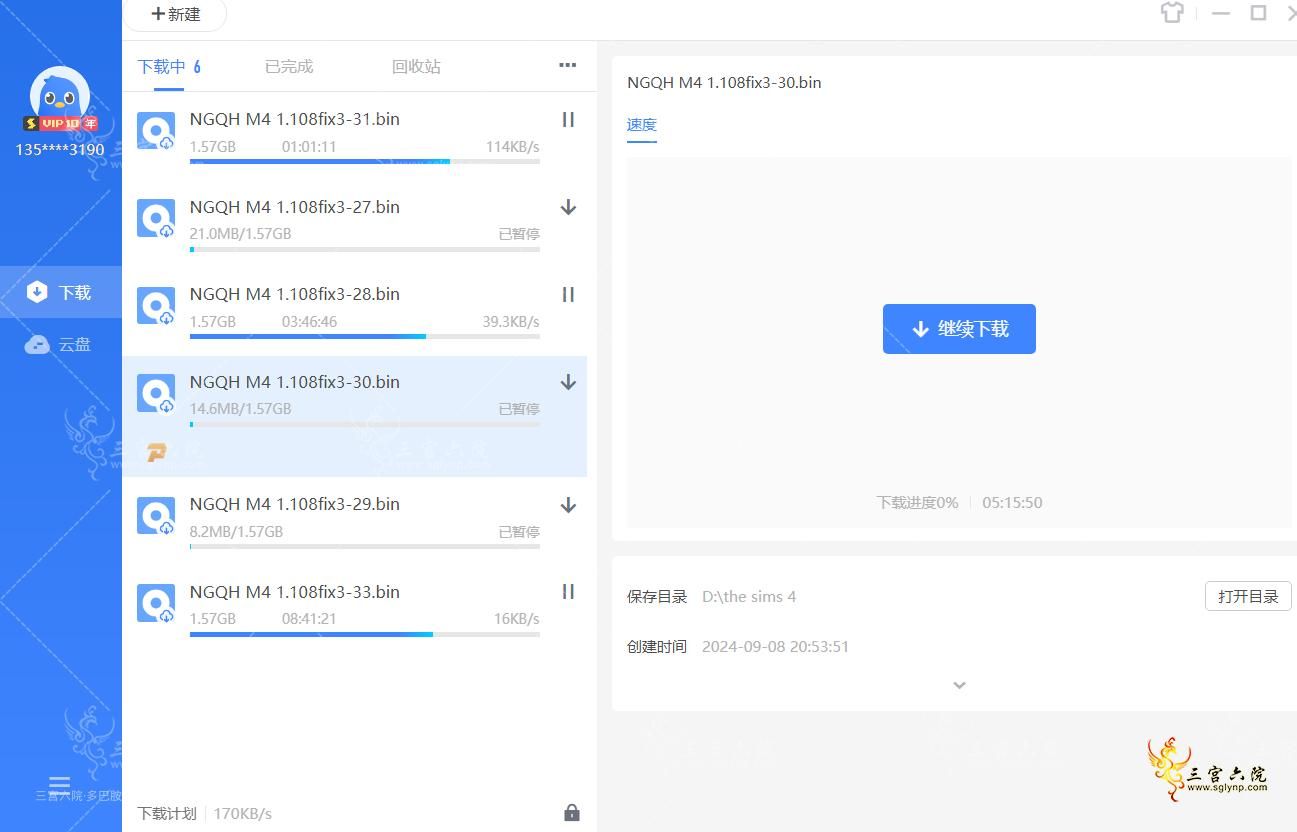Viewport: 1297px width, 832px height.
Task: Resume download of fix3-27.bin
Action: (x=568, y=207)
